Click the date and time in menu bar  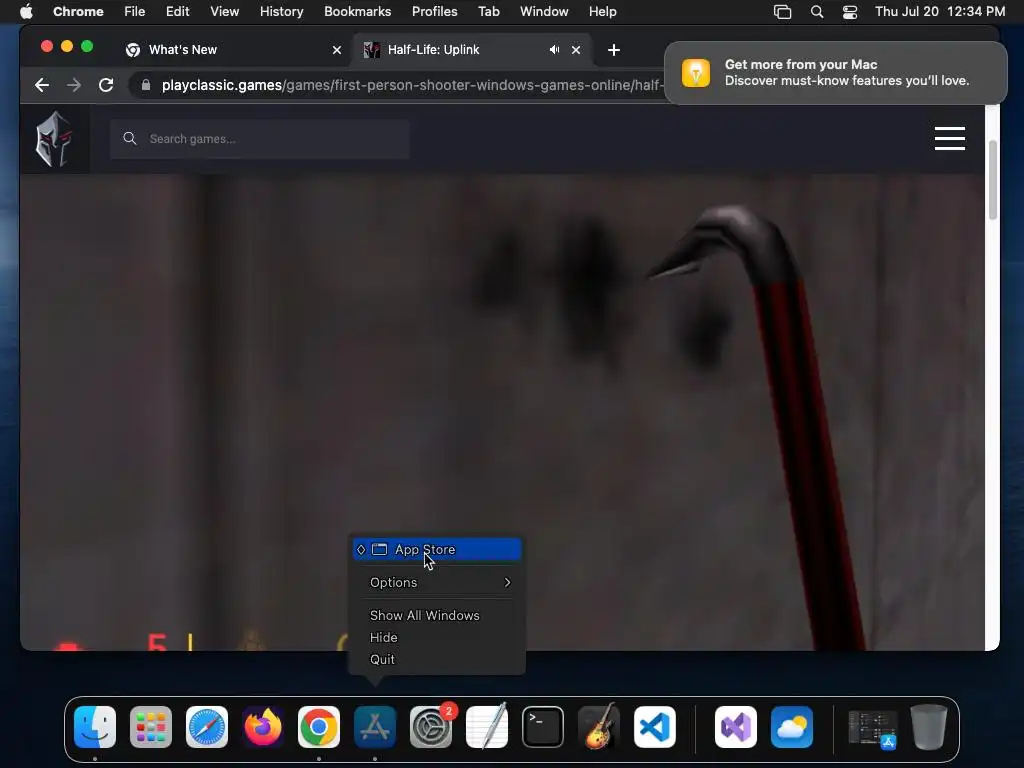tap(940, 12)
